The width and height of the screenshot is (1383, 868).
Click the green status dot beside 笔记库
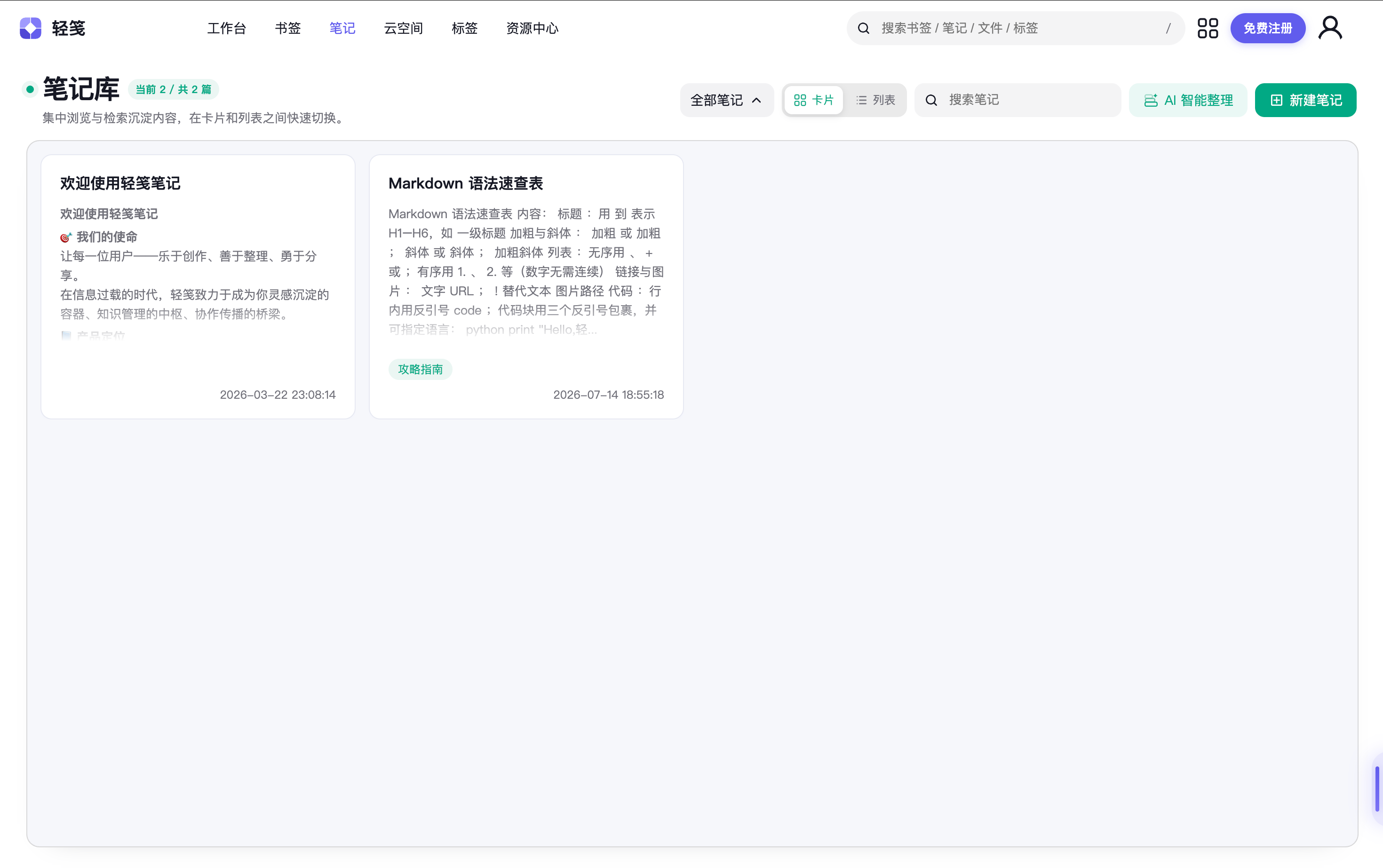point(30,89)
